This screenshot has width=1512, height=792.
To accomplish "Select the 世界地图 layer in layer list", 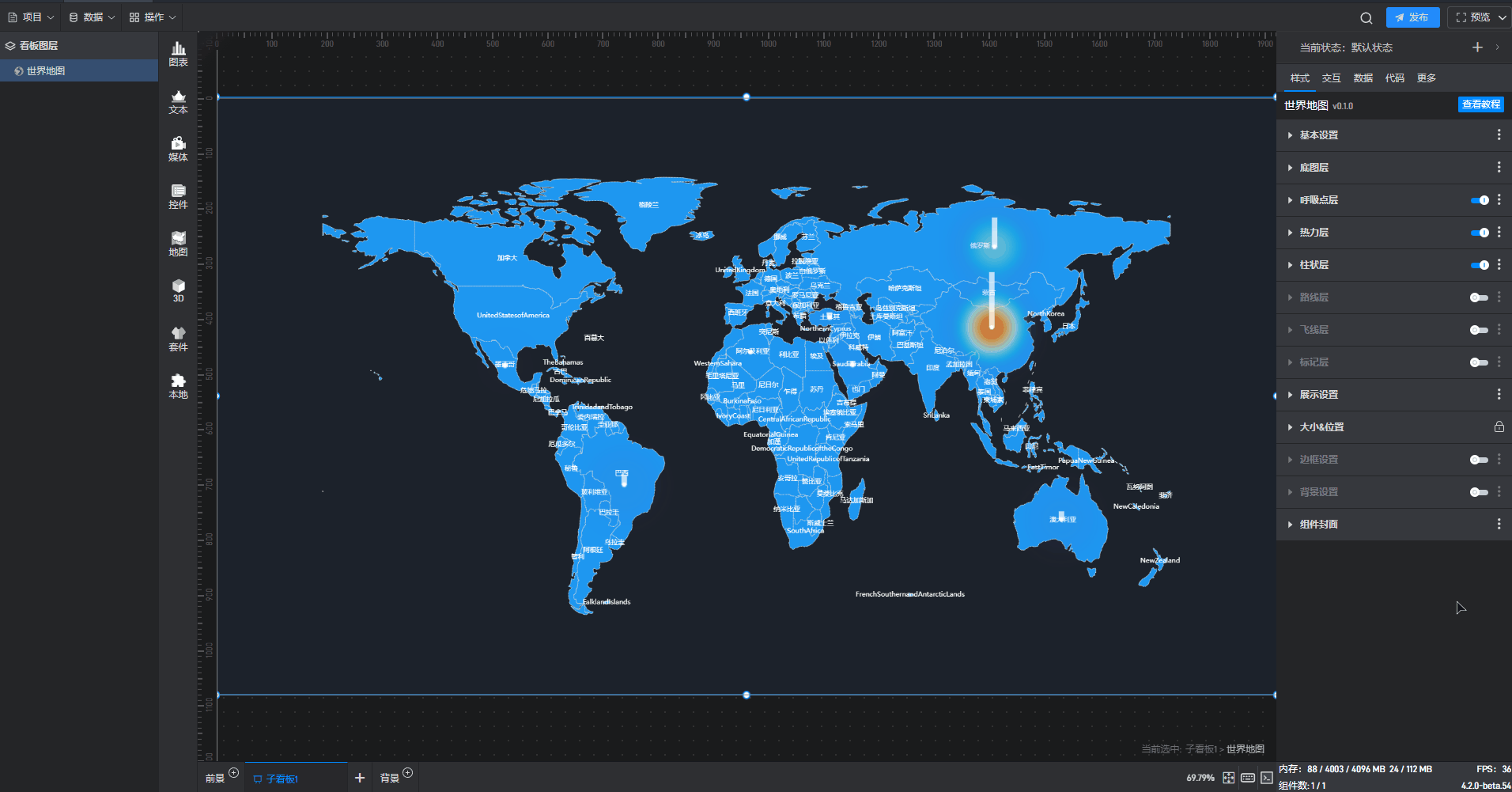I will (46, 71).
